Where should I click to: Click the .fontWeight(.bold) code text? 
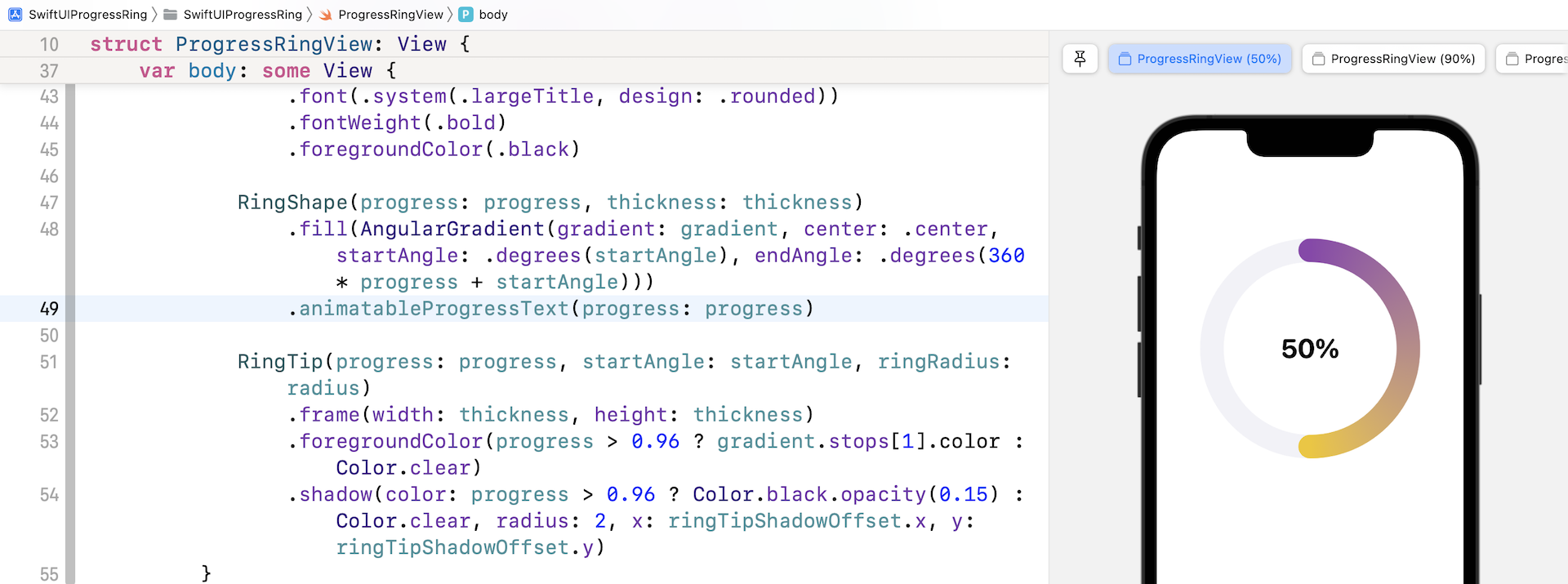pyautogui.click(x=397, y=123)
